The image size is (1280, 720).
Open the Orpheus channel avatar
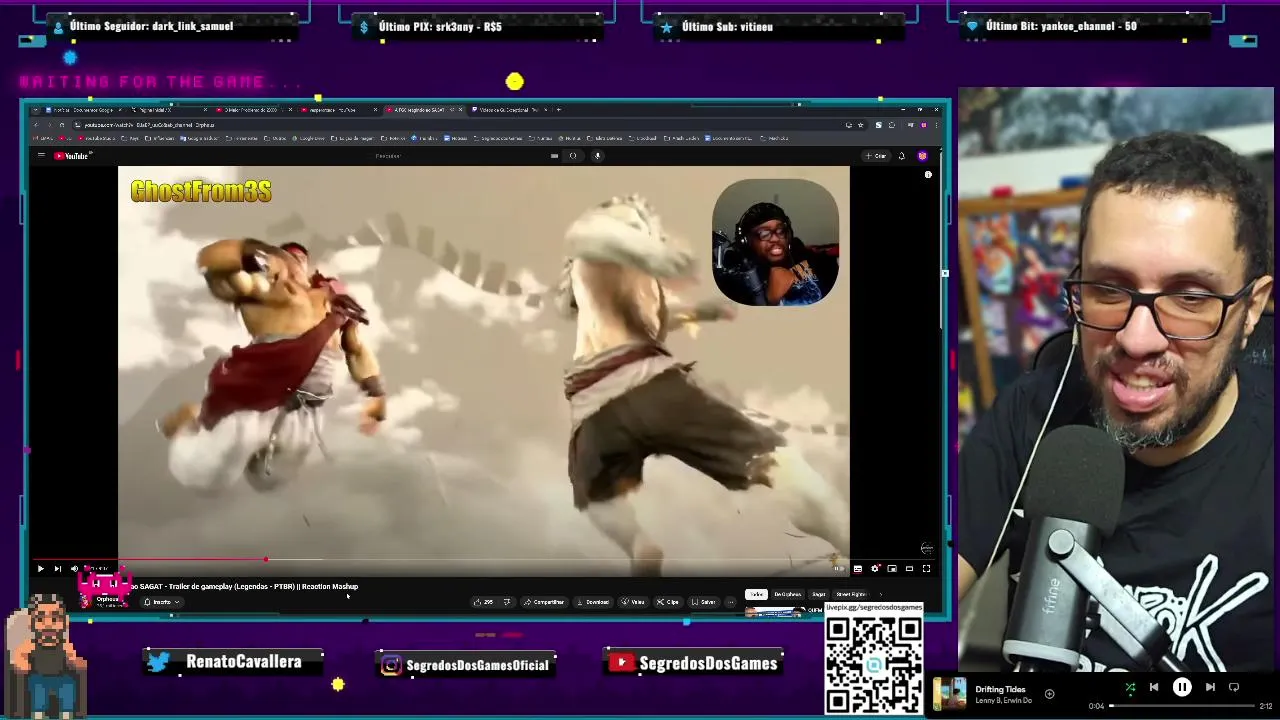[x=86, y=600]
